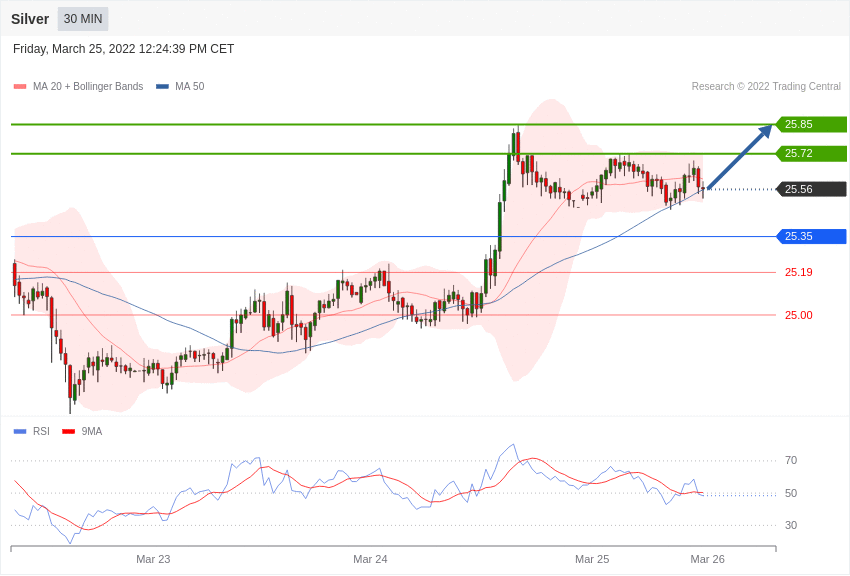Click the MA 50 legend label
The width and height of the screenshot is (850, 576).
click(190, 86)
